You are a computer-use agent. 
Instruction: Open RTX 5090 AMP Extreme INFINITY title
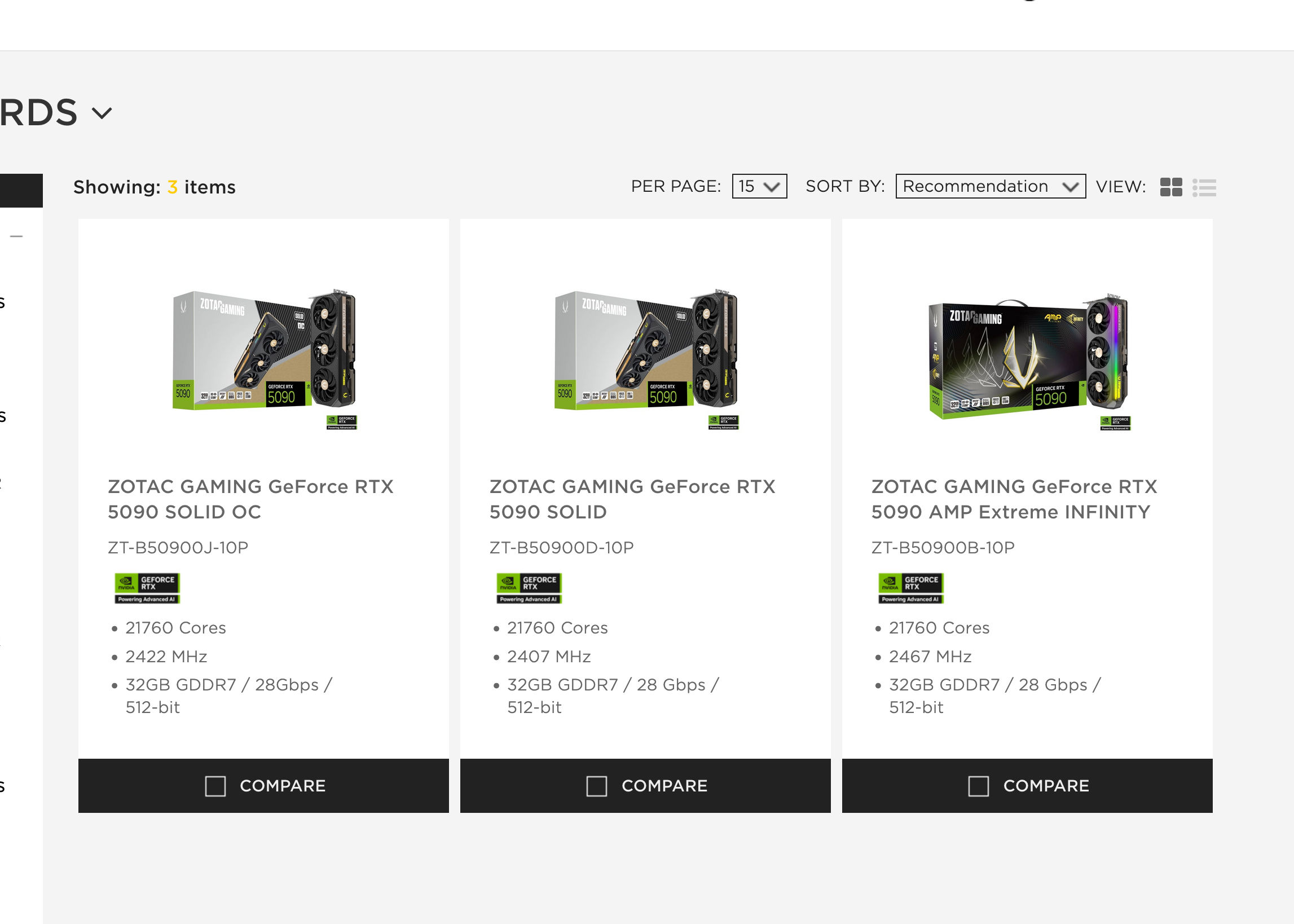pos(1014,499)
